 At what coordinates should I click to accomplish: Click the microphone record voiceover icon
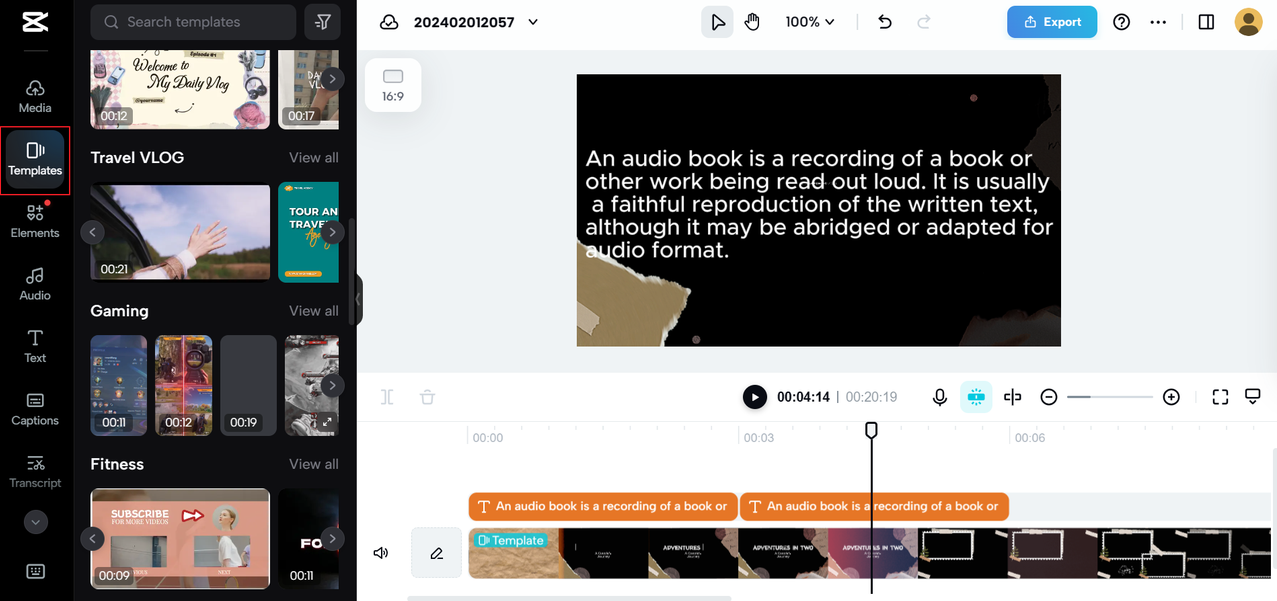(x=940, y=397)
